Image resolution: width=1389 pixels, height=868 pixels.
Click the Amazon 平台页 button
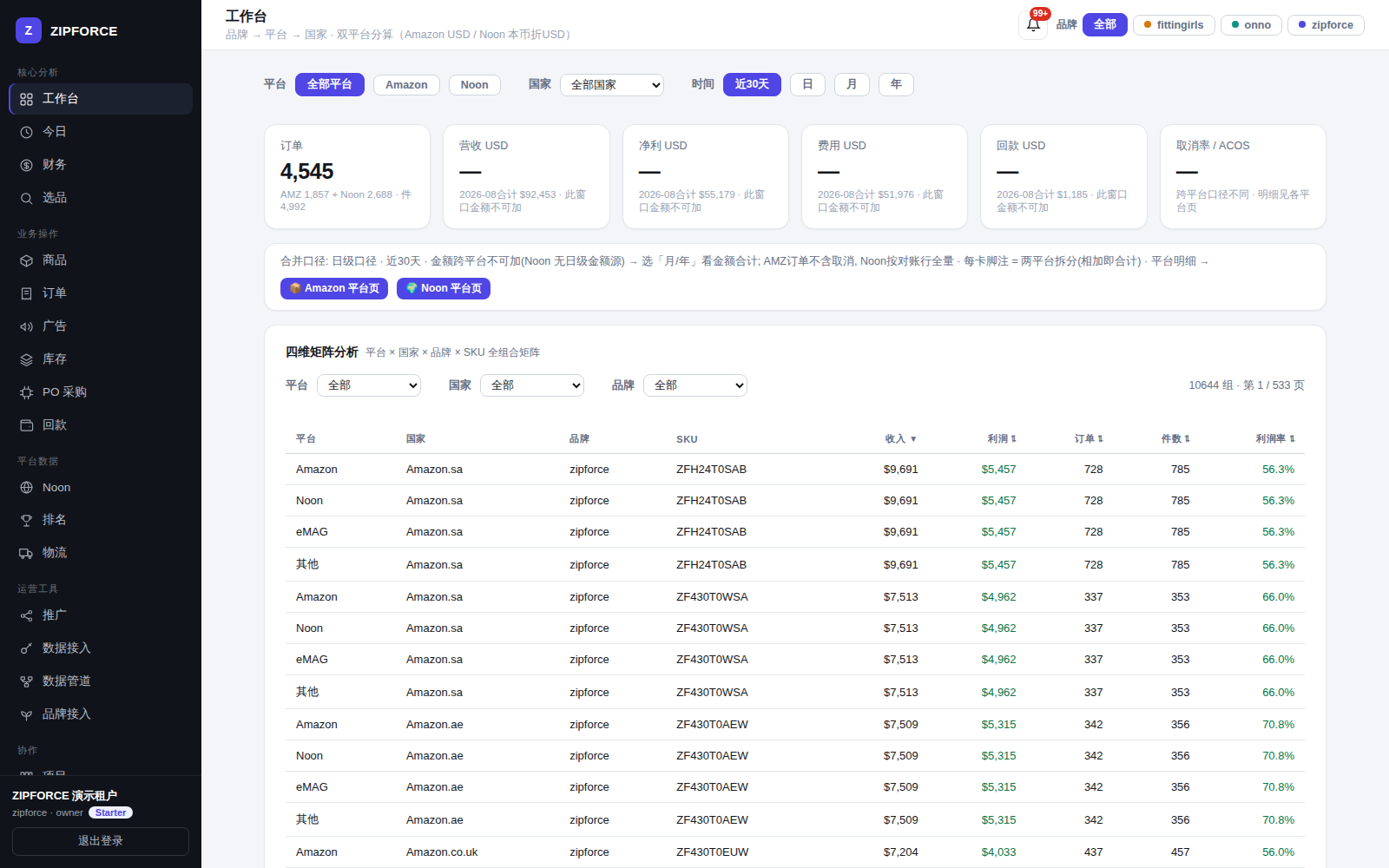coord(334,288)
